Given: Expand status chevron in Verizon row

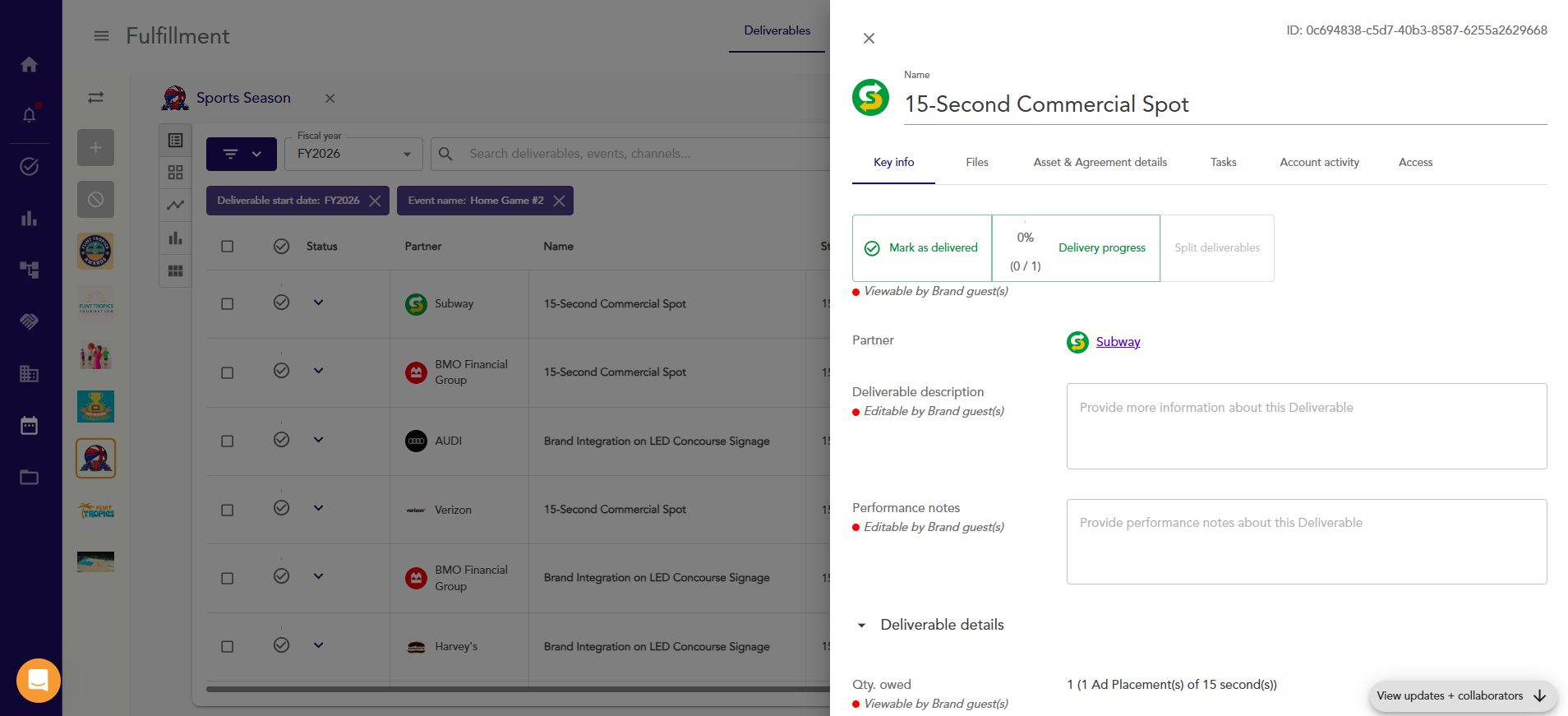Looking at the screenshot, I should tap(319, 508).
